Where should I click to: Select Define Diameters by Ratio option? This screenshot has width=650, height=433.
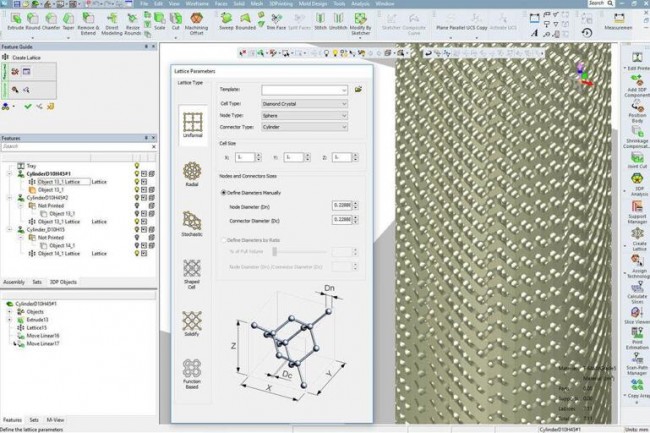(222, 241)
